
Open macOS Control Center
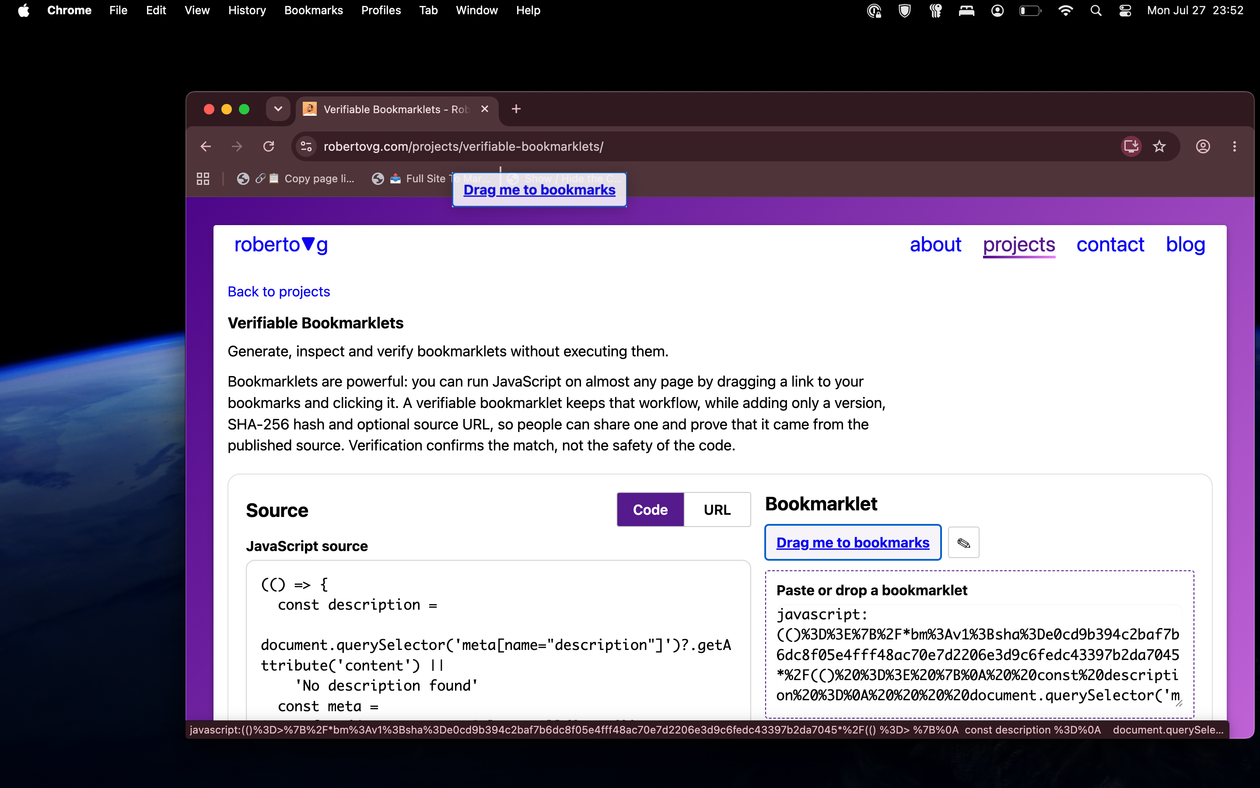(1125, 10)
